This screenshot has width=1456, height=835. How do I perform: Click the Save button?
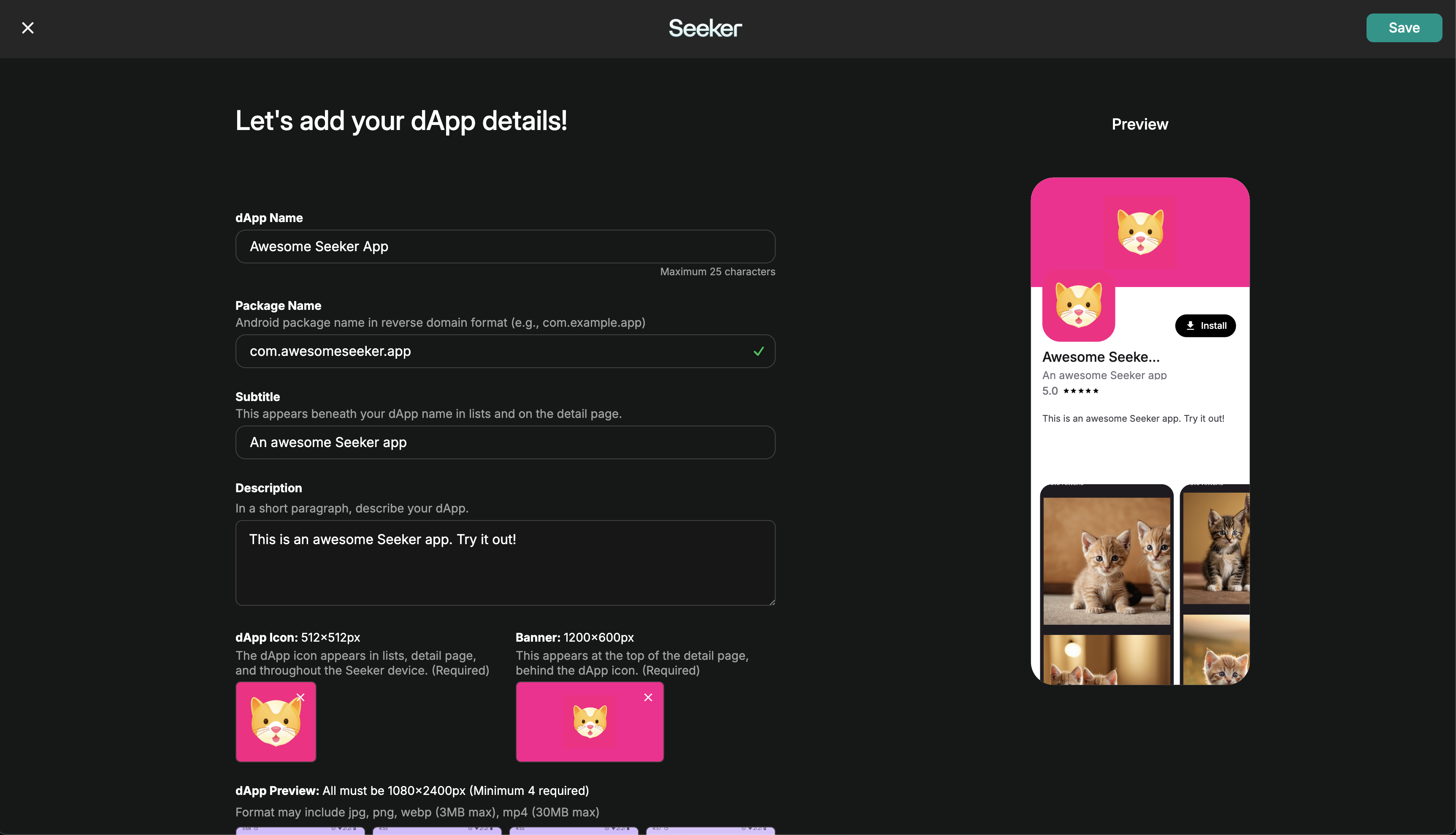click(x=1404, y=27)
